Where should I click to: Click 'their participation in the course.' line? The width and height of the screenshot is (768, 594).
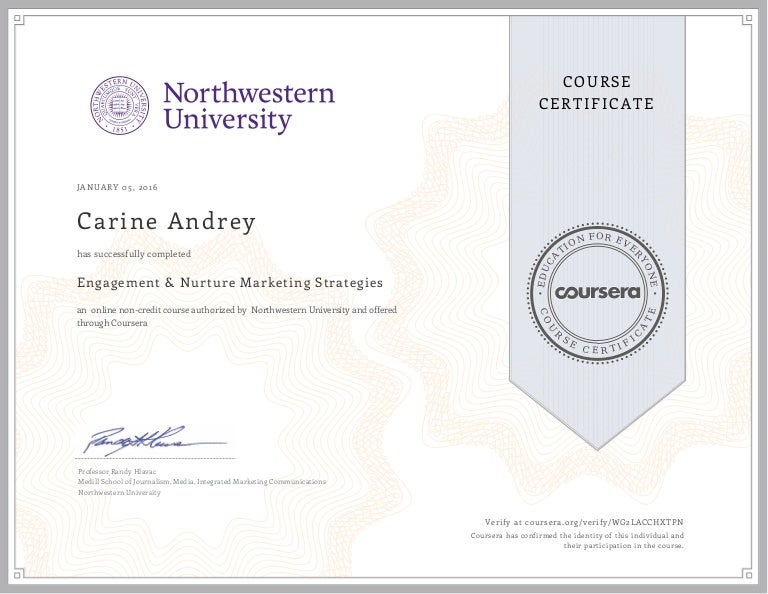tap(623, 546)
